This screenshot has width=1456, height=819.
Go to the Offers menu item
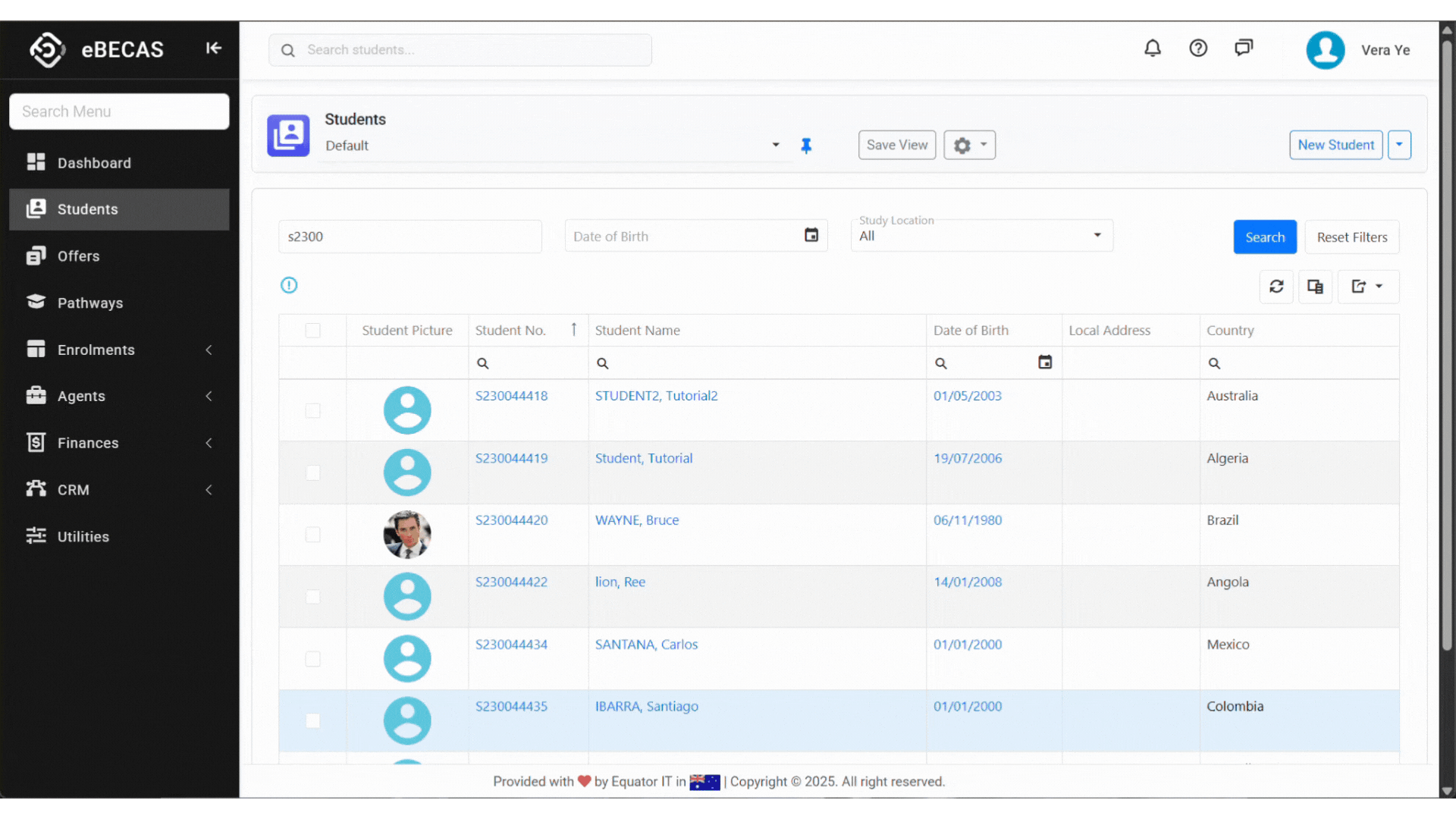coord(79,256)
